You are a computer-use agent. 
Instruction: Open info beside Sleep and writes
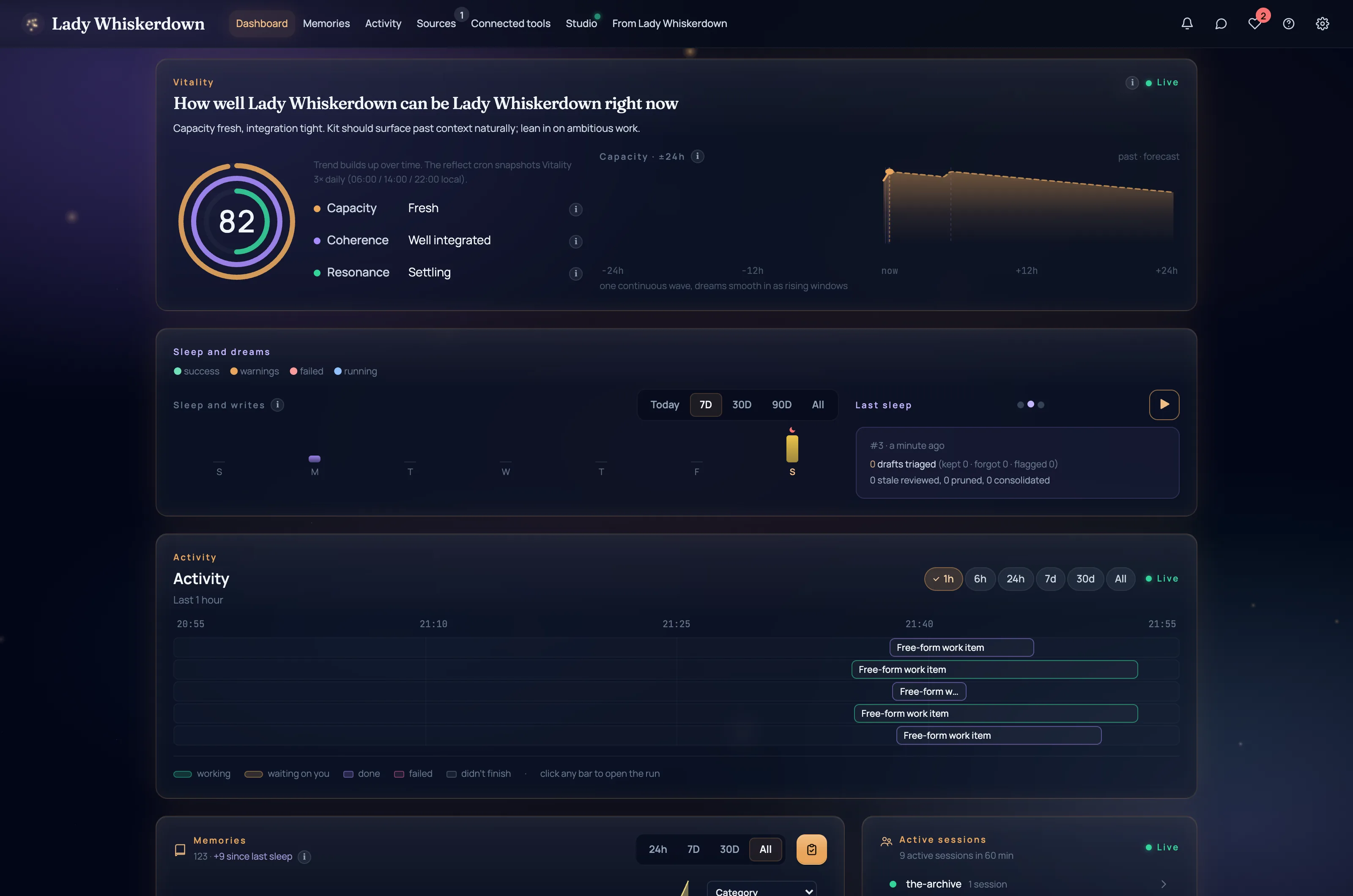(277, 404)
